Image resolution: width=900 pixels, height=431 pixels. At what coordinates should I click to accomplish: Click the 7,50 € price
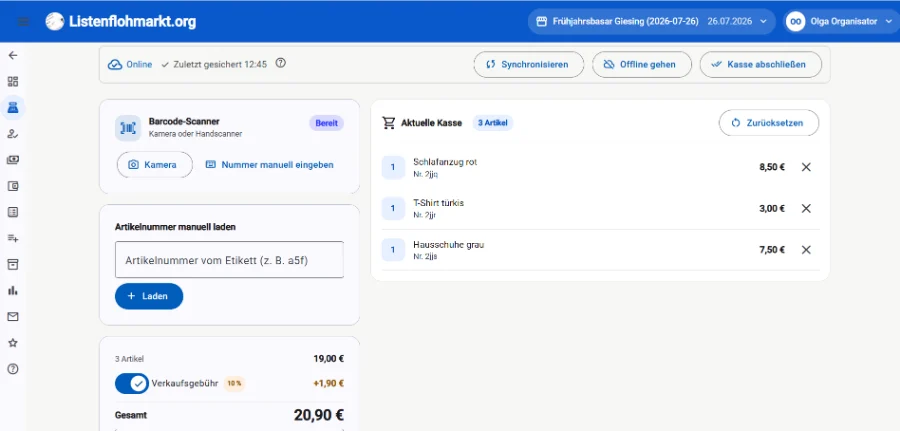point(771,250)
